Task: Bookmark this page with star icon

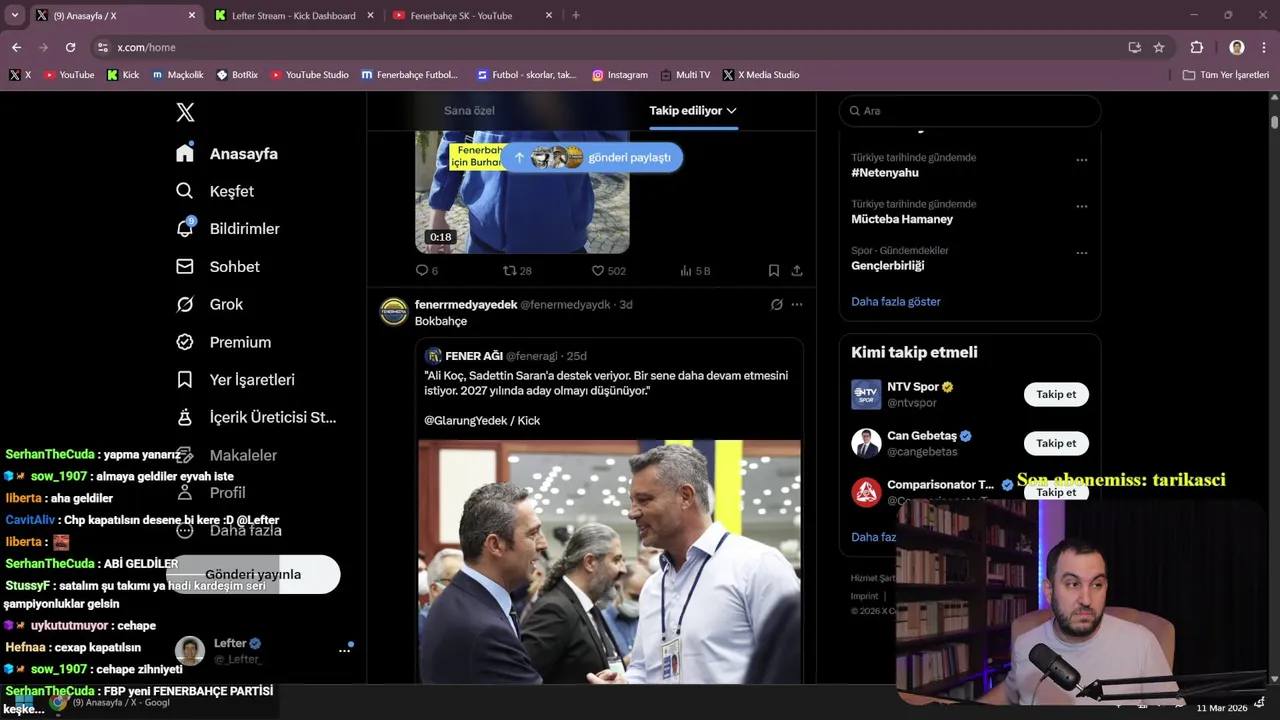Action: click(x=1159, y=47)
